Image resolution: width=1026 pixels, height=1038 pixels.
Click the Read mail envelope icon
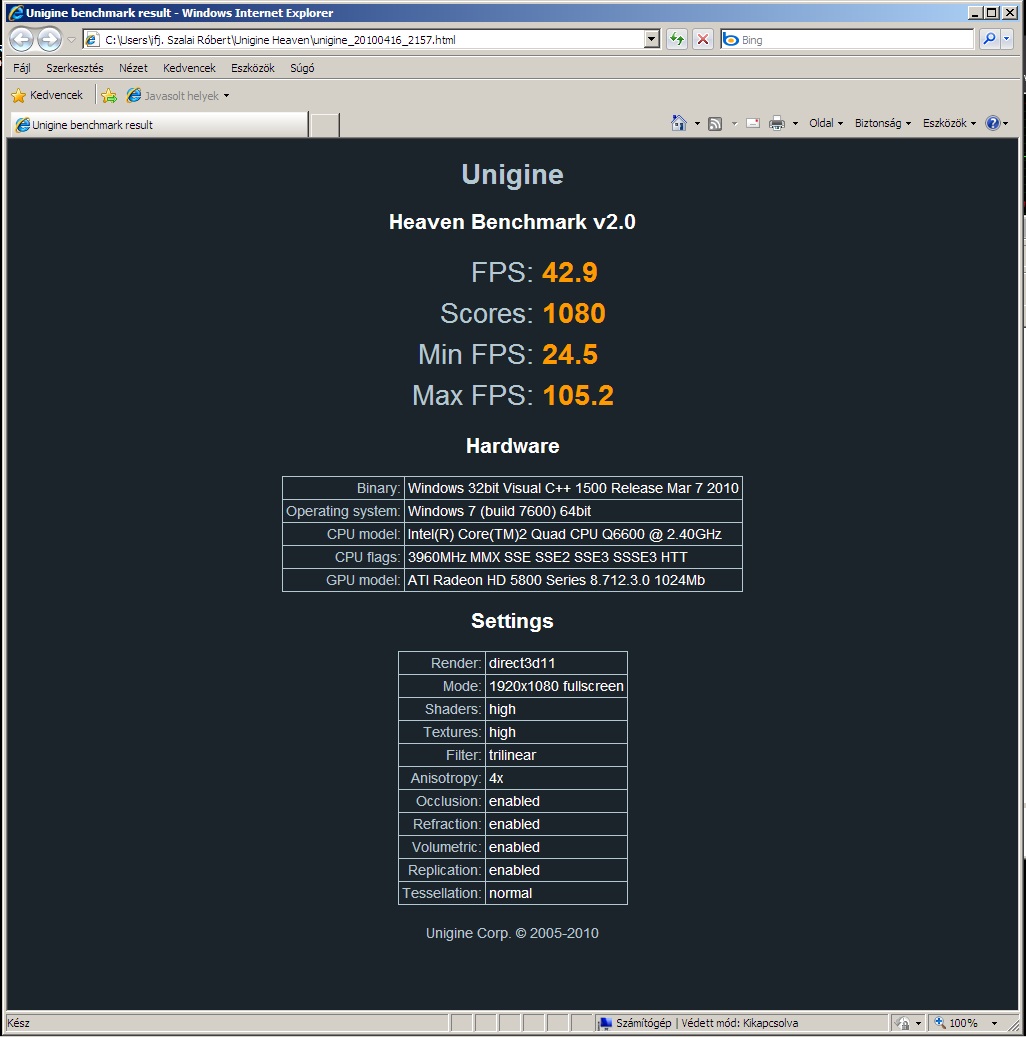753,123
